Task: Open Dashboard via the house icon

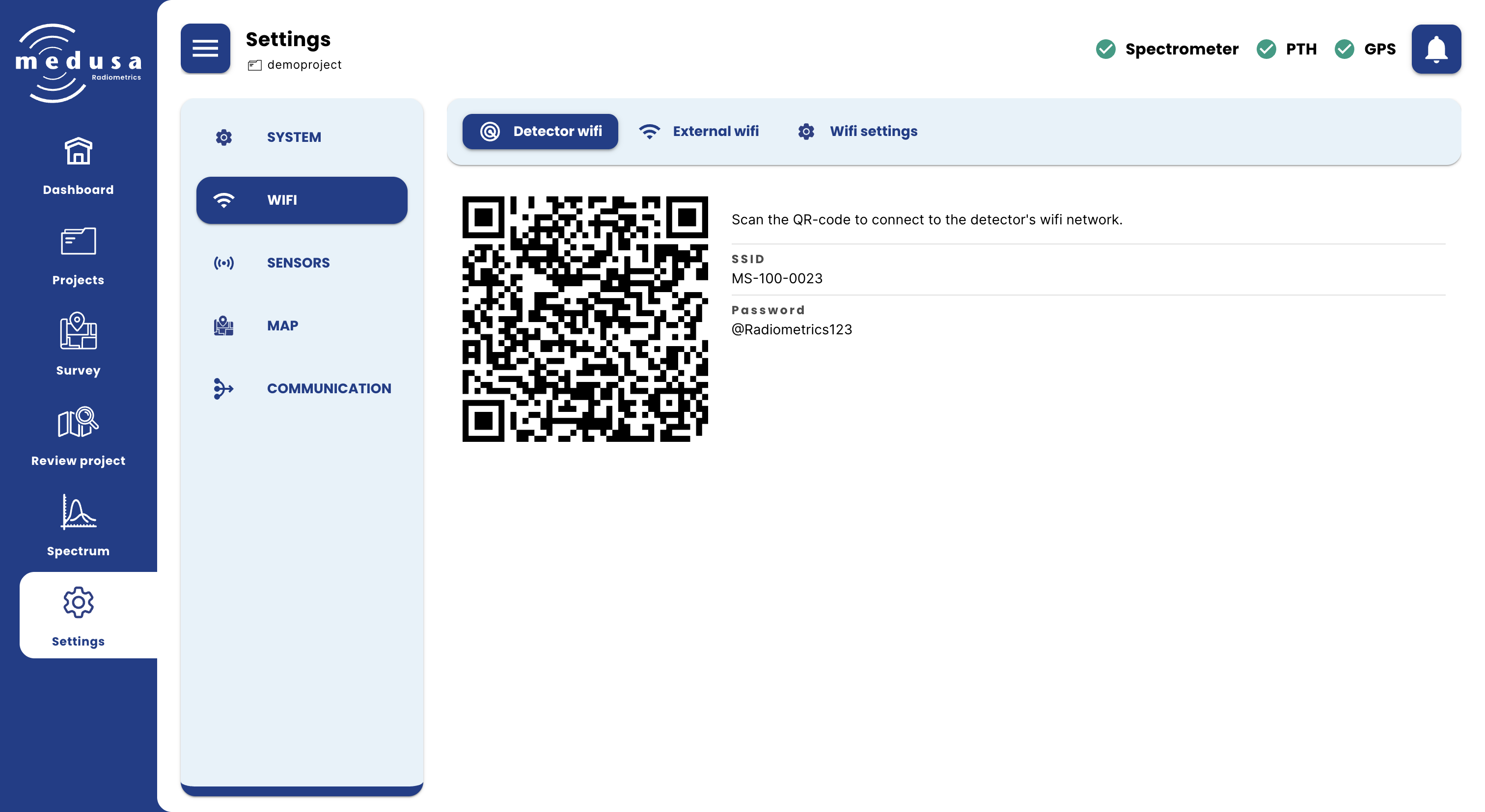Action: [79, 151]
